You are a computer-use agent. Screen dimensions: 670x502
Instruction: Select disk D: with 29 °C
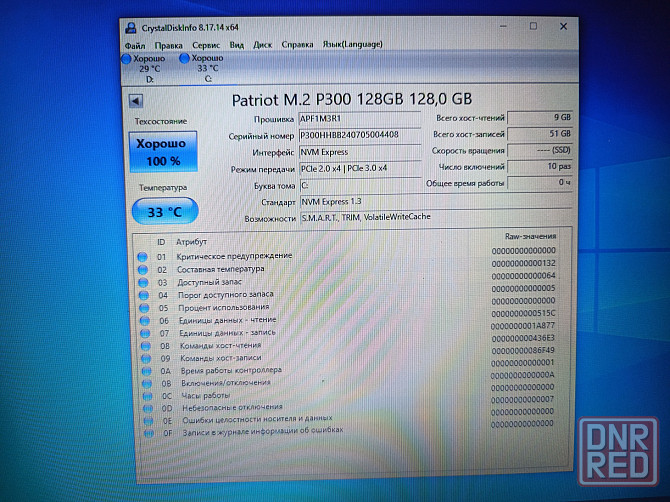tap(144, 68)
